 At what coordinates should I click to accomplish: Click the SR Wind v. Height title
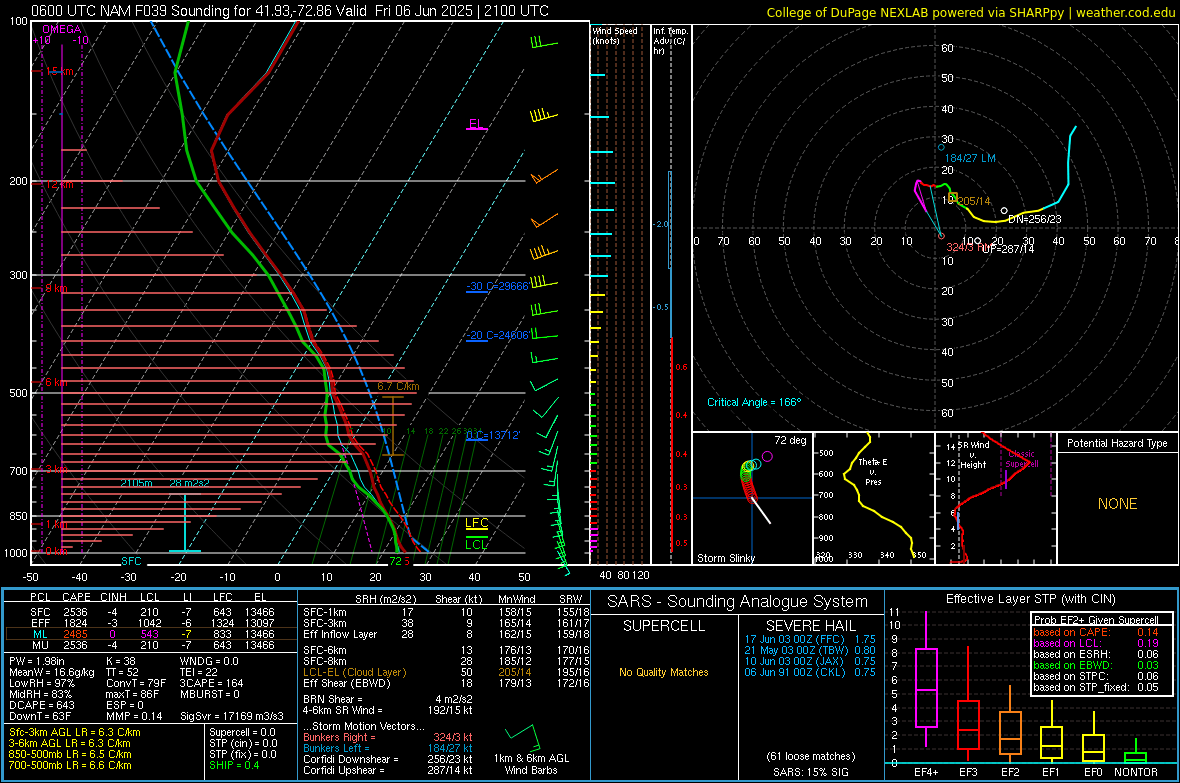[973, 455]
